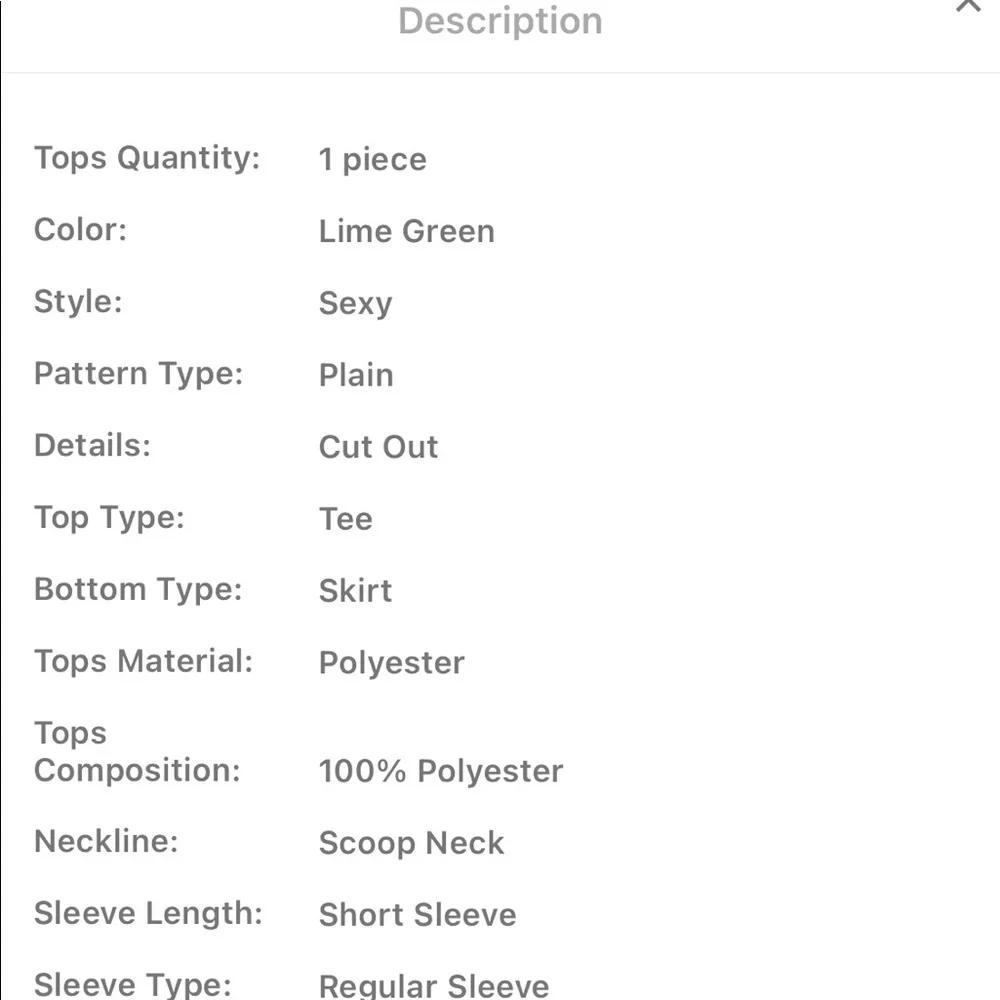Click the "1 piece" value
Screen dimensions: 1000x1000
(372, 160)
